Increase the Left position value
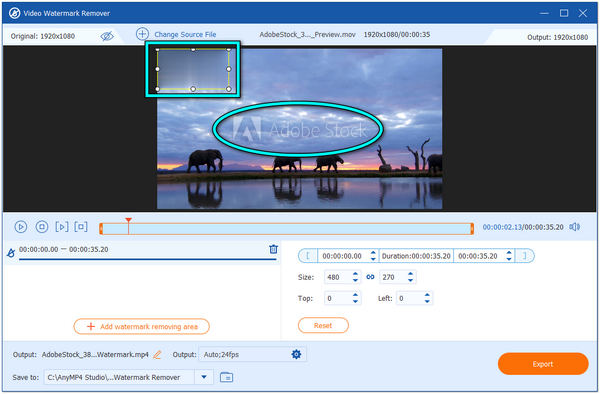The image size is (600, 394). (x=427, y=295)
